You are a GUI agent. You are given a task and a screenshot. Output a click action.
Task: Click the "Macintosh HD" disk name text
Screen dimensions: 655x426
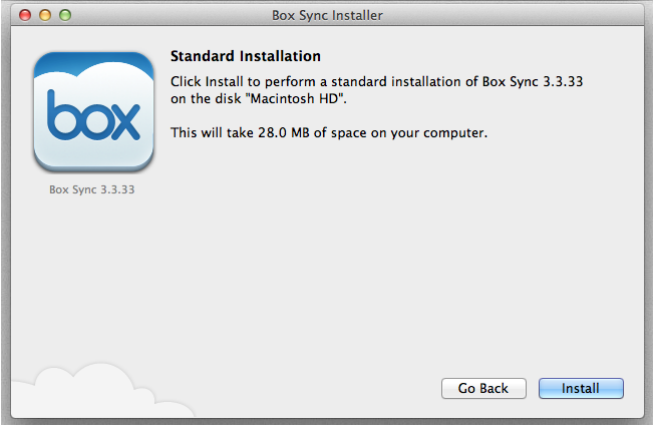click(x=294, y=99)
